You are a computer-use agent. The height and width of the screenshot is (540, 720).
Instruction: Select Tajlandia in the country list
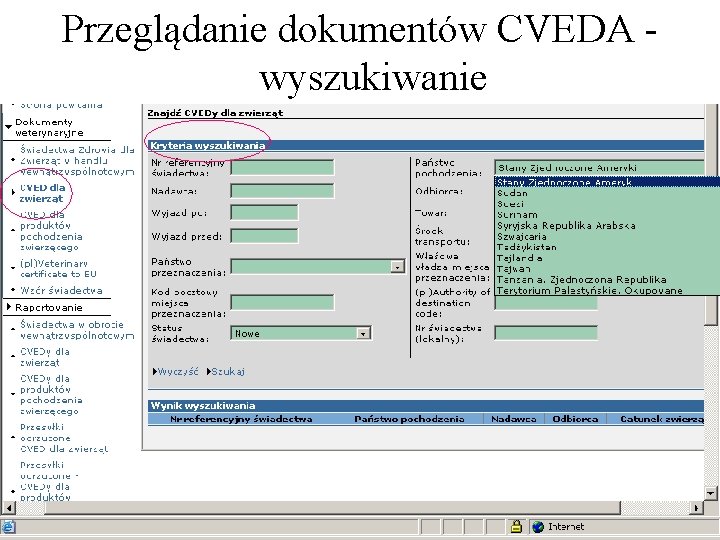coord(608,258)
